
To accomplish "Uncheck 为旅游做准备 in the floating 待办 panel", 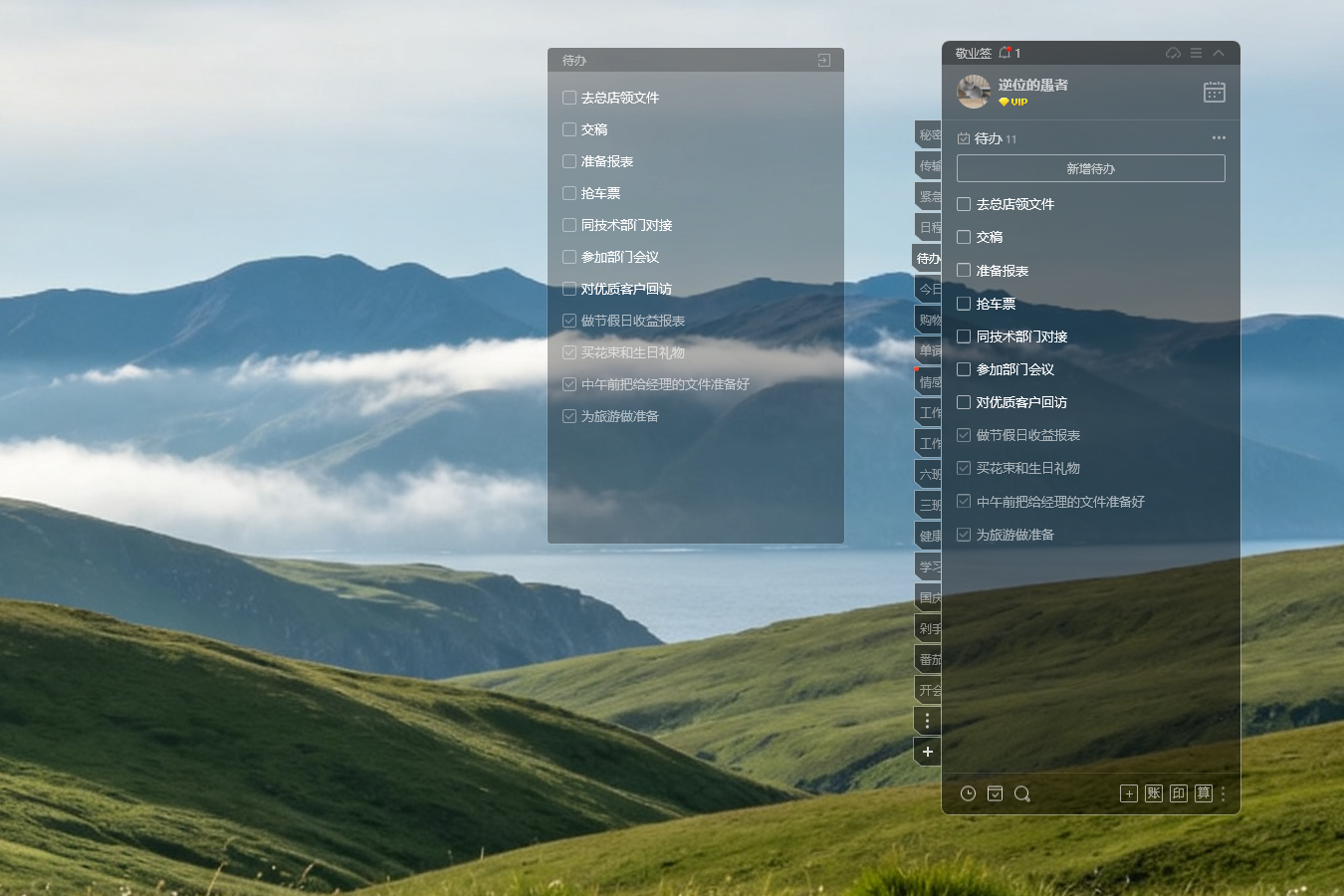I will coord(569,416).
